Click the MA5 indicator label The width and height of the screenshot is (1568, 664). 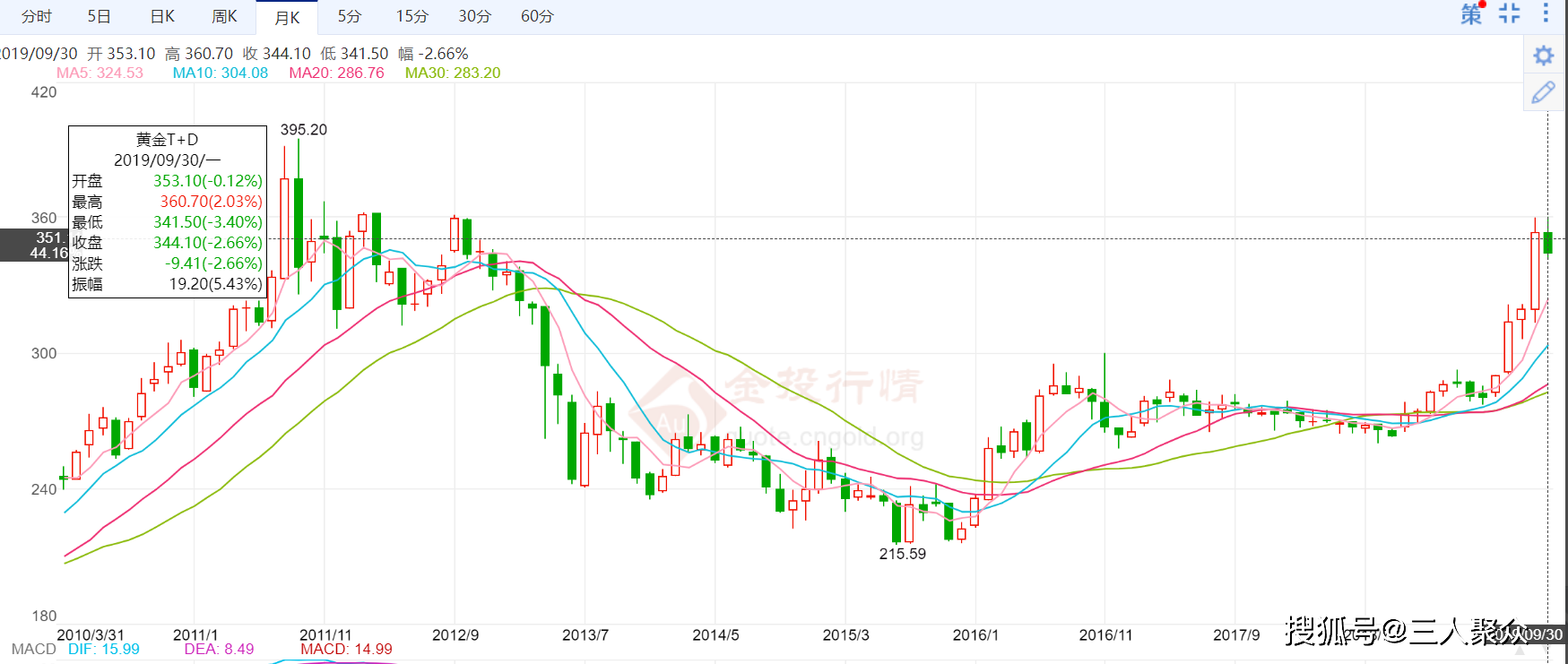click(x=100, y=73)
